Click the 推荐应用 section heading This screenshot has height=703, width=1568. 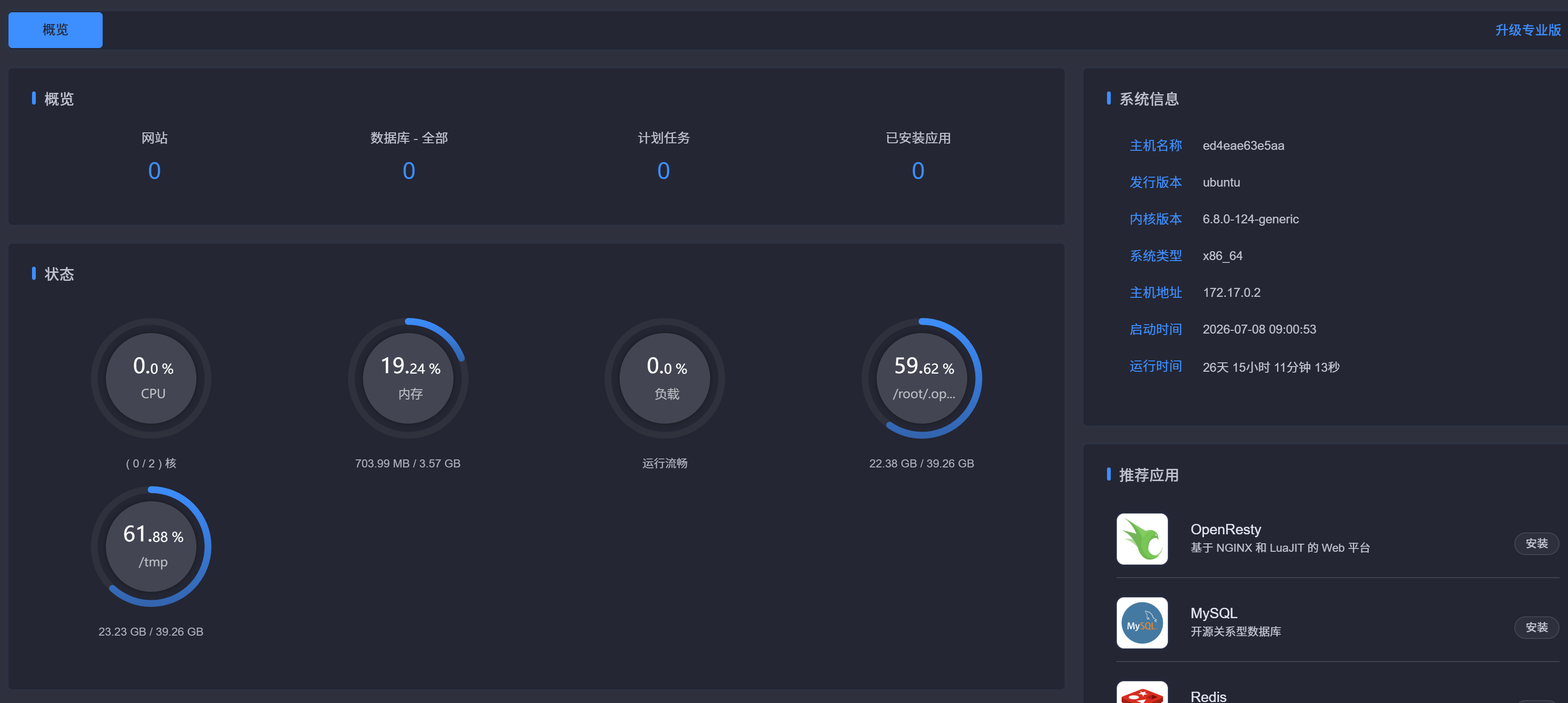point(1148,475)
